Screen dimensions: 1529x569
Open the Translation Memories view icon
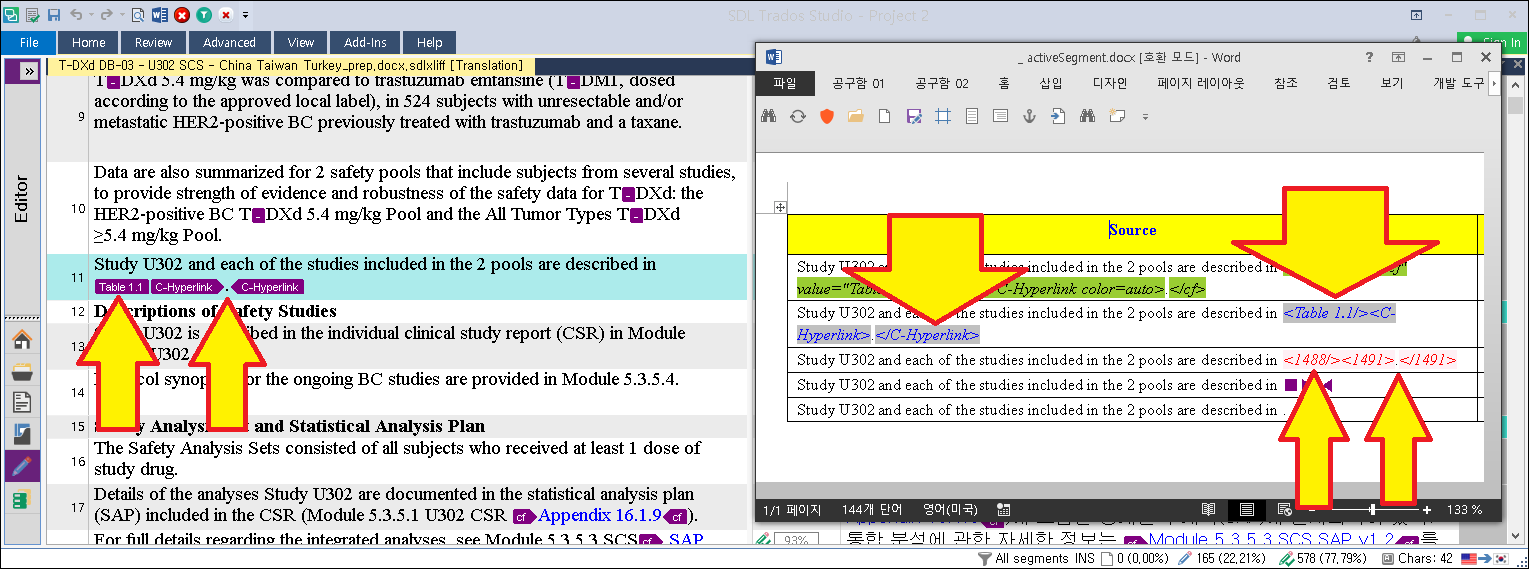click(x=21, y=498)
